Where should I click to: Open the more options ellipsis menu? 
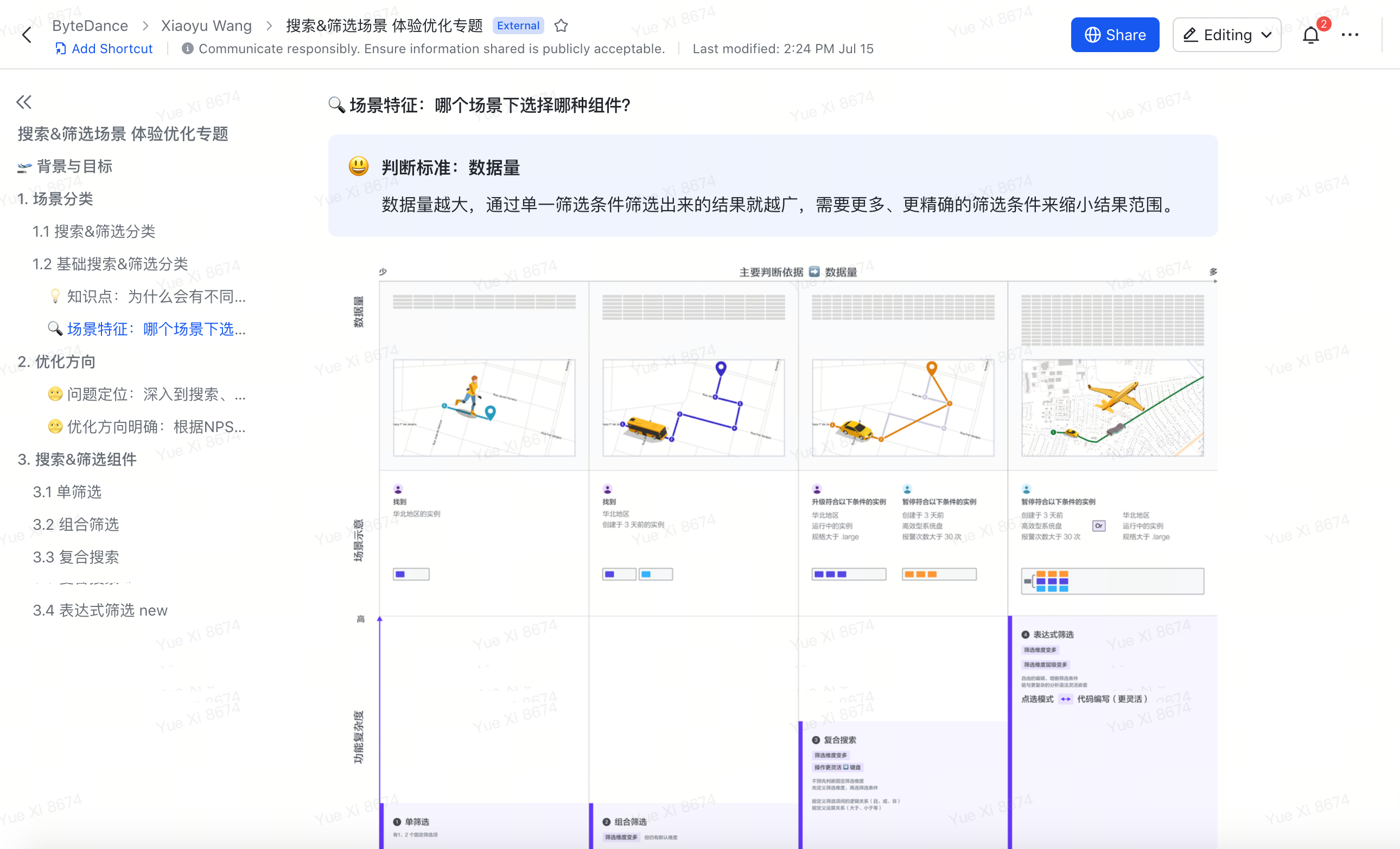(x=1350, y=35)
